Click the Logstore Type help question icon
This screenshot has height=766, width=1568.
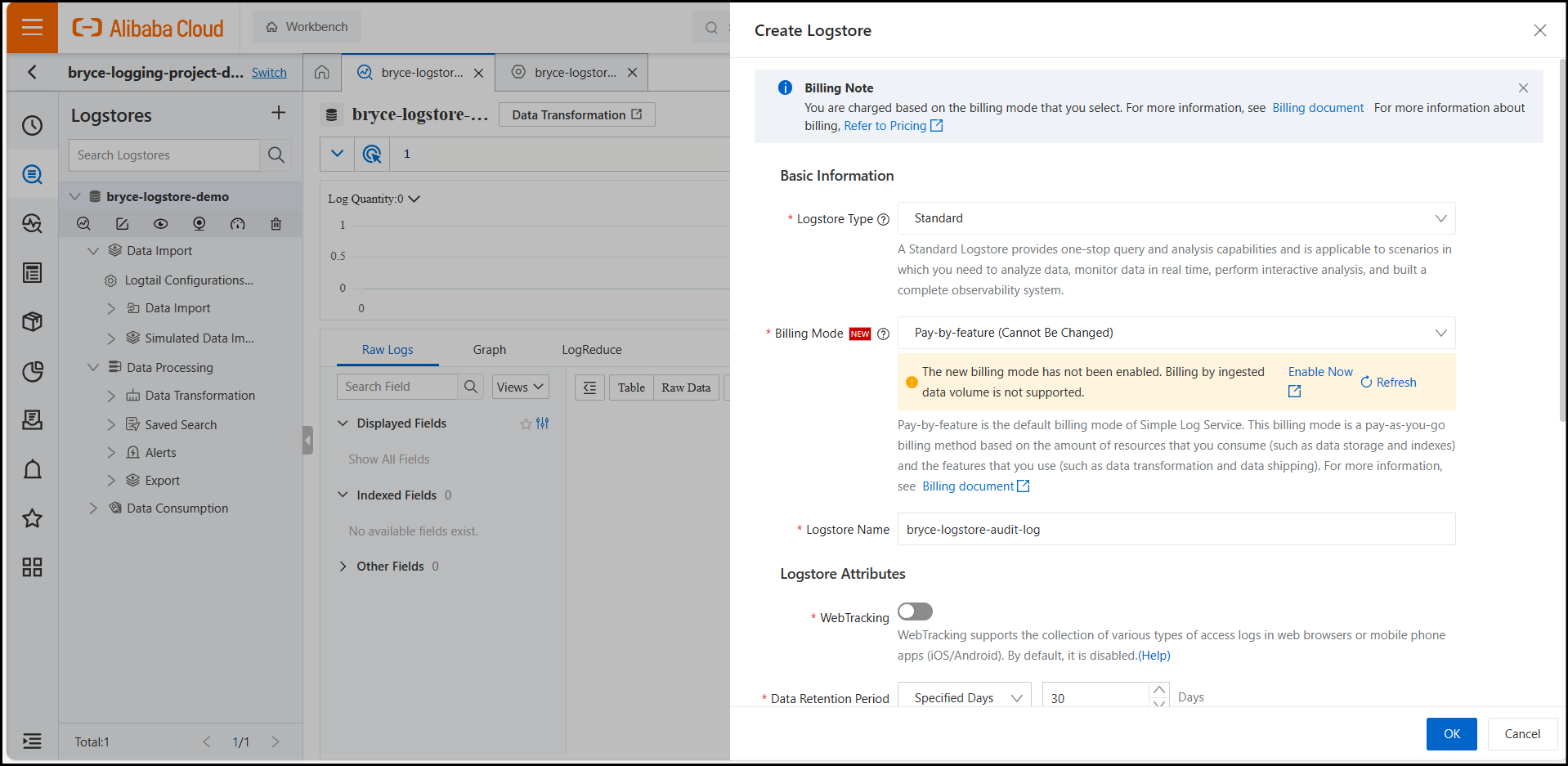point(883,219)
